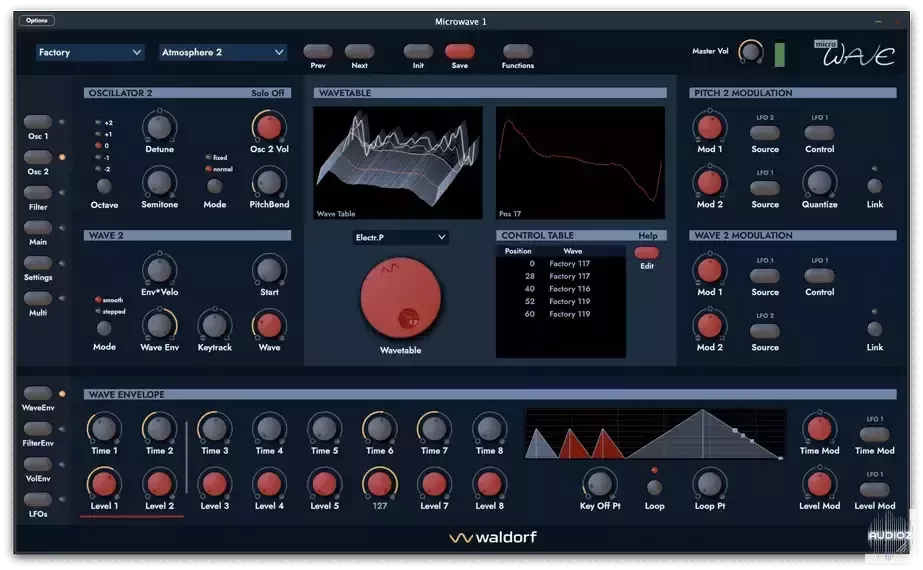Image resolution: width=923 pixels, height=570 pixels.
Task: Select the position 28 Factory 117 row
Action: click(x=560, y=276)
